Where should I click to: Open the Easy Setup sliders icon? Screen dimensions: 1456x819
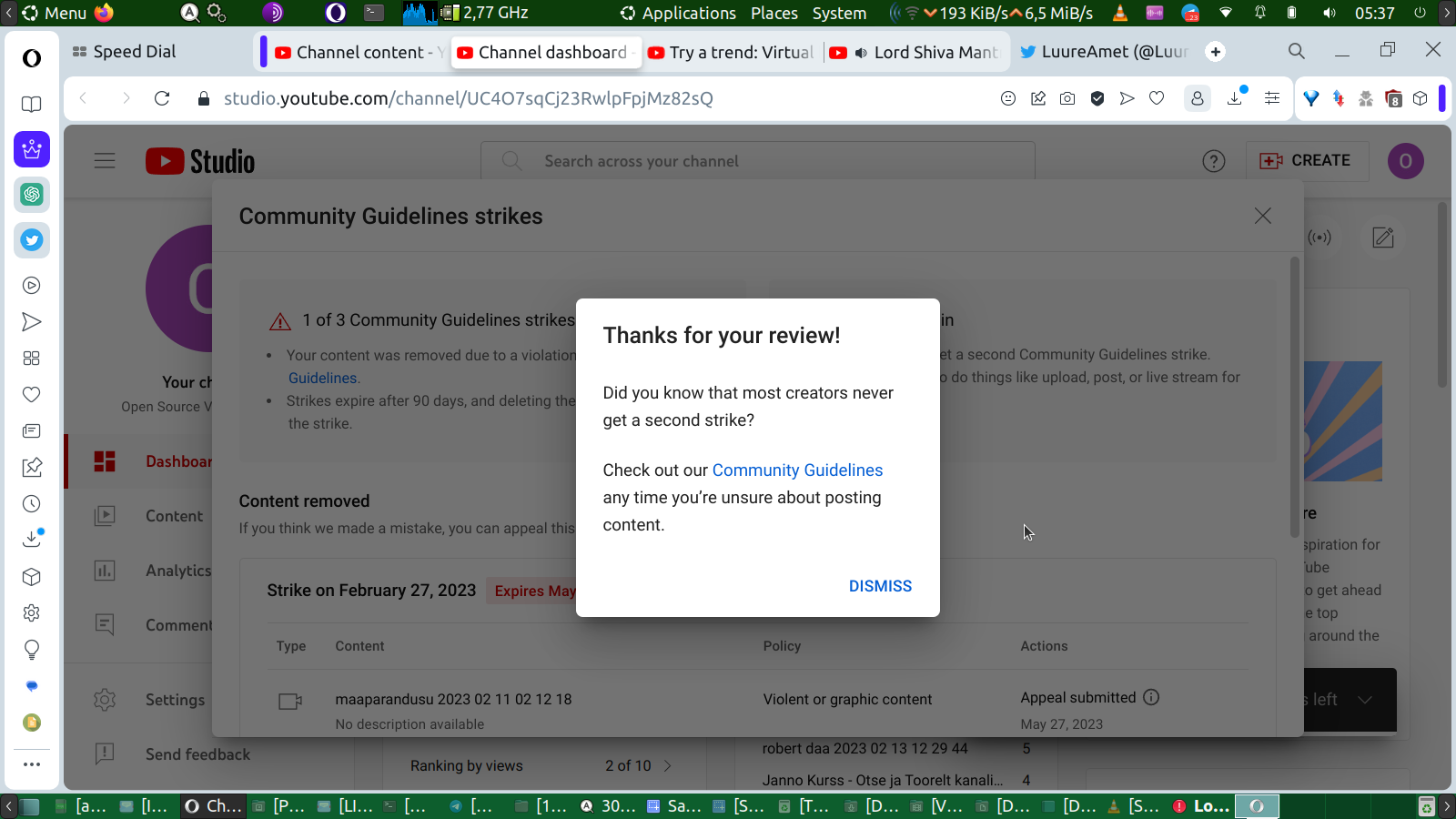1272,98
